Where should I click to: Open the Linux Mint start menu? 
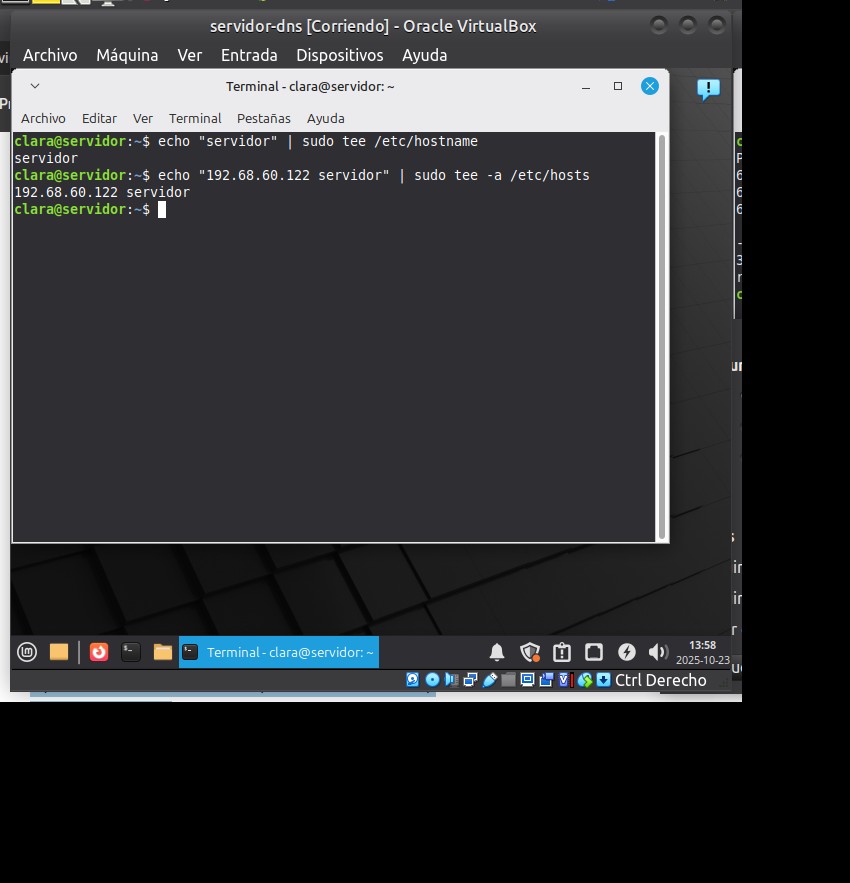coord(27,652)
